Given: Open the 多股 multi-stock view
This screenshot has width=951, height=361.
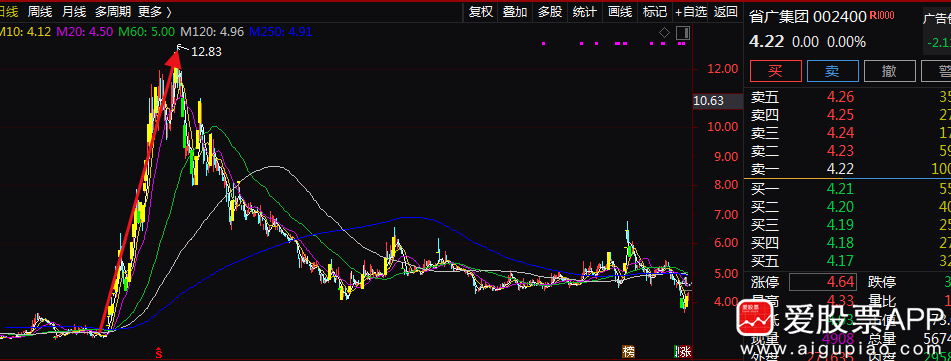Looking at the screenshot, I should (550, 11).
